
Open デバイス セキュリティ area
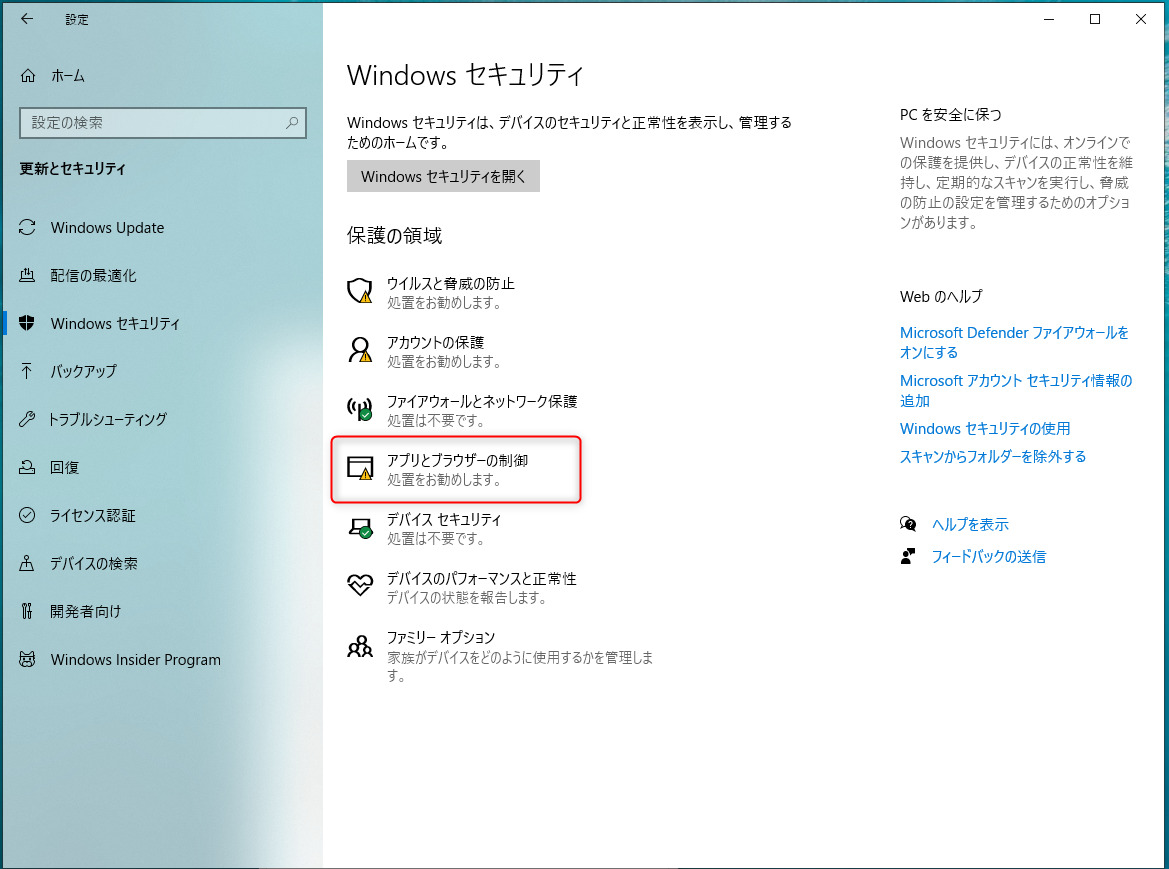(x=425, y=528)
